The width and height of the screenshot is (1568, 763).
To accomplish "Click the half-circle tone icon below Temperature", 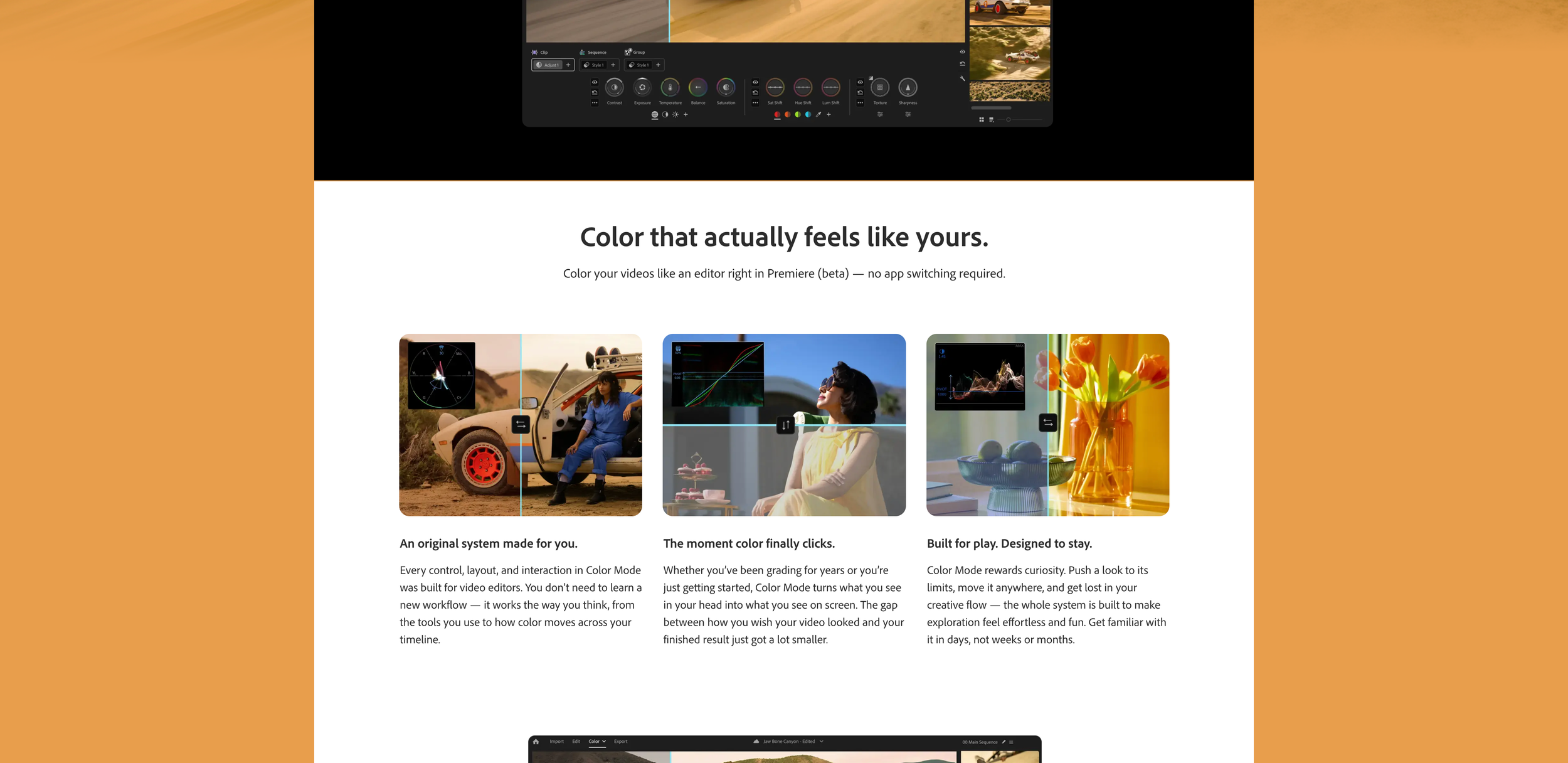I will [x=665, y=115].
